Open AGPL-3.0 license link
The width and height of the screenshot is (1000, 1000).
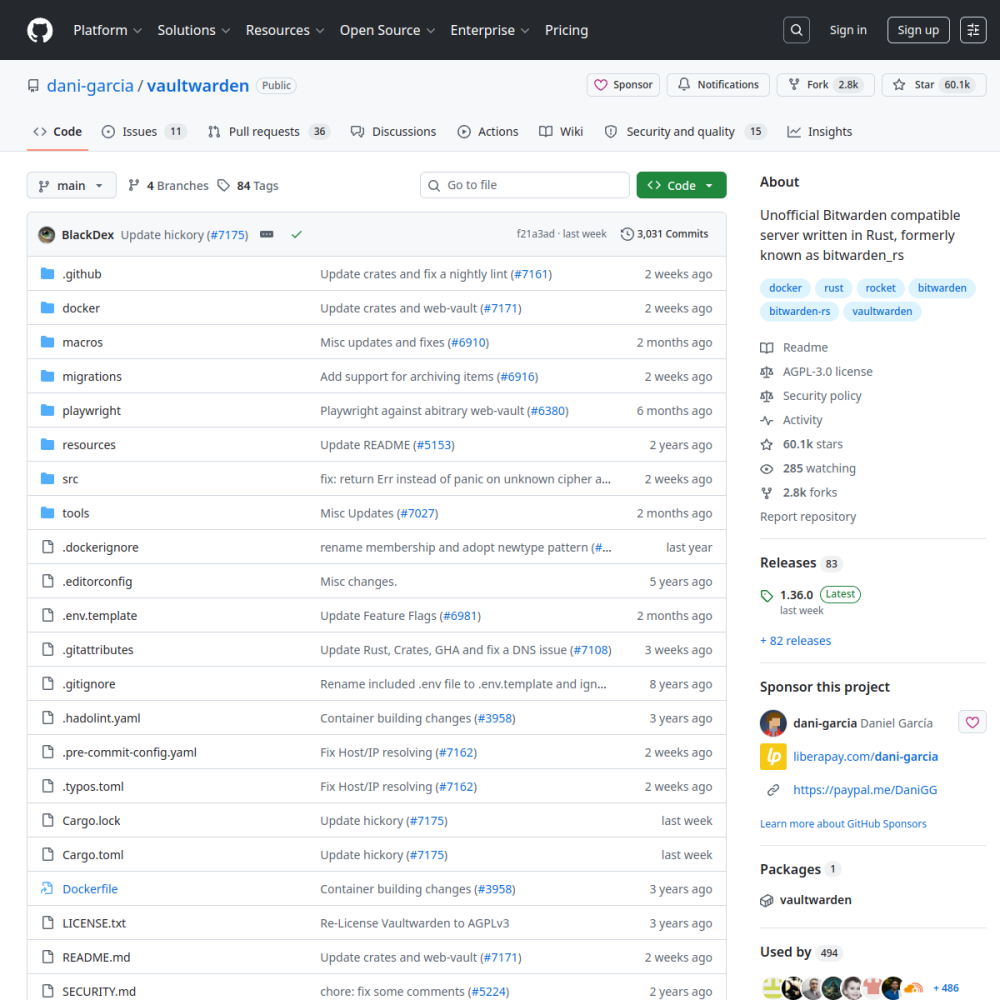pos(816,372)
